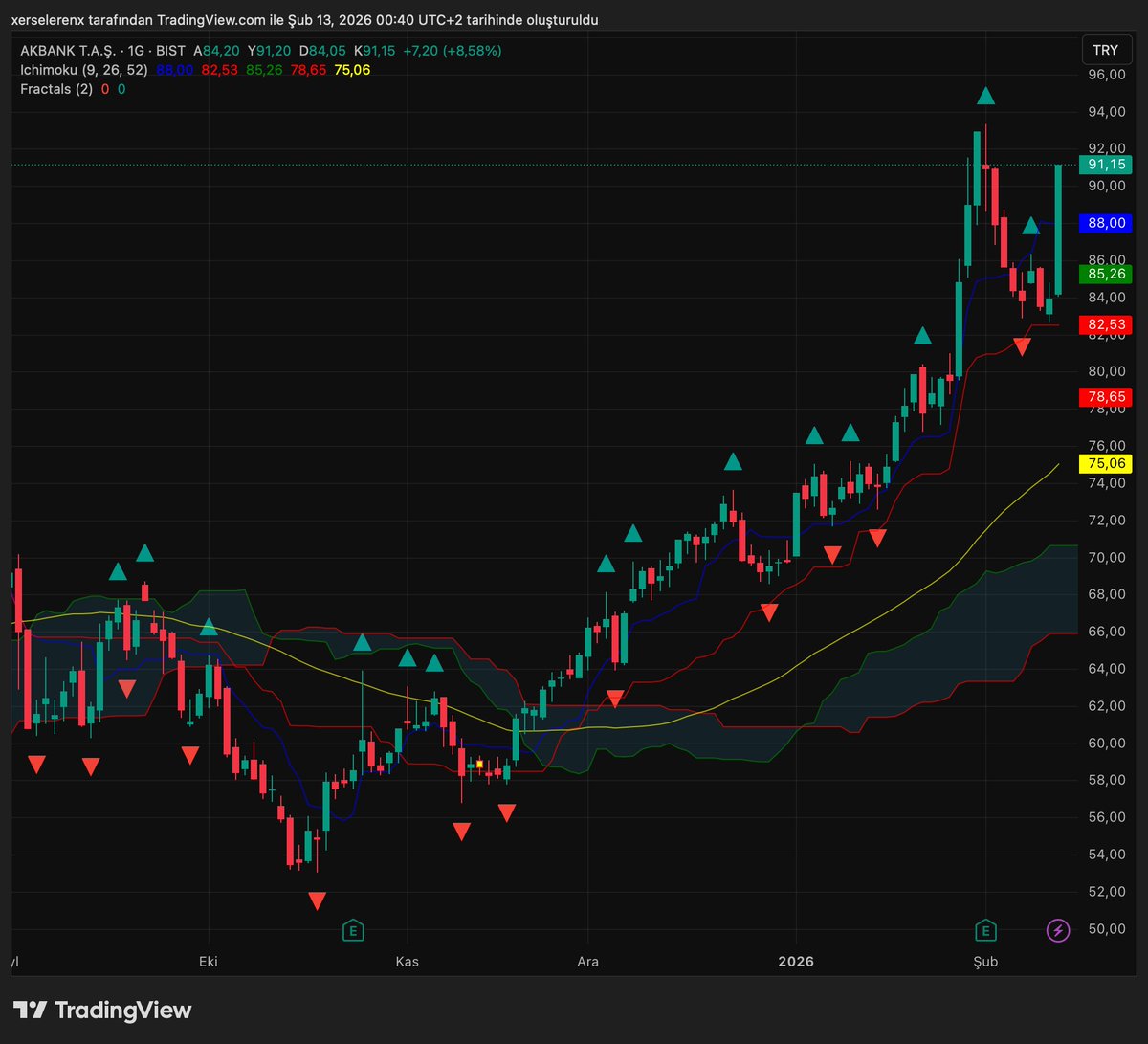This screenshot has width=1148, height=1044.
Task: Open the TRY currency selector
Action: click(1105, 50)
